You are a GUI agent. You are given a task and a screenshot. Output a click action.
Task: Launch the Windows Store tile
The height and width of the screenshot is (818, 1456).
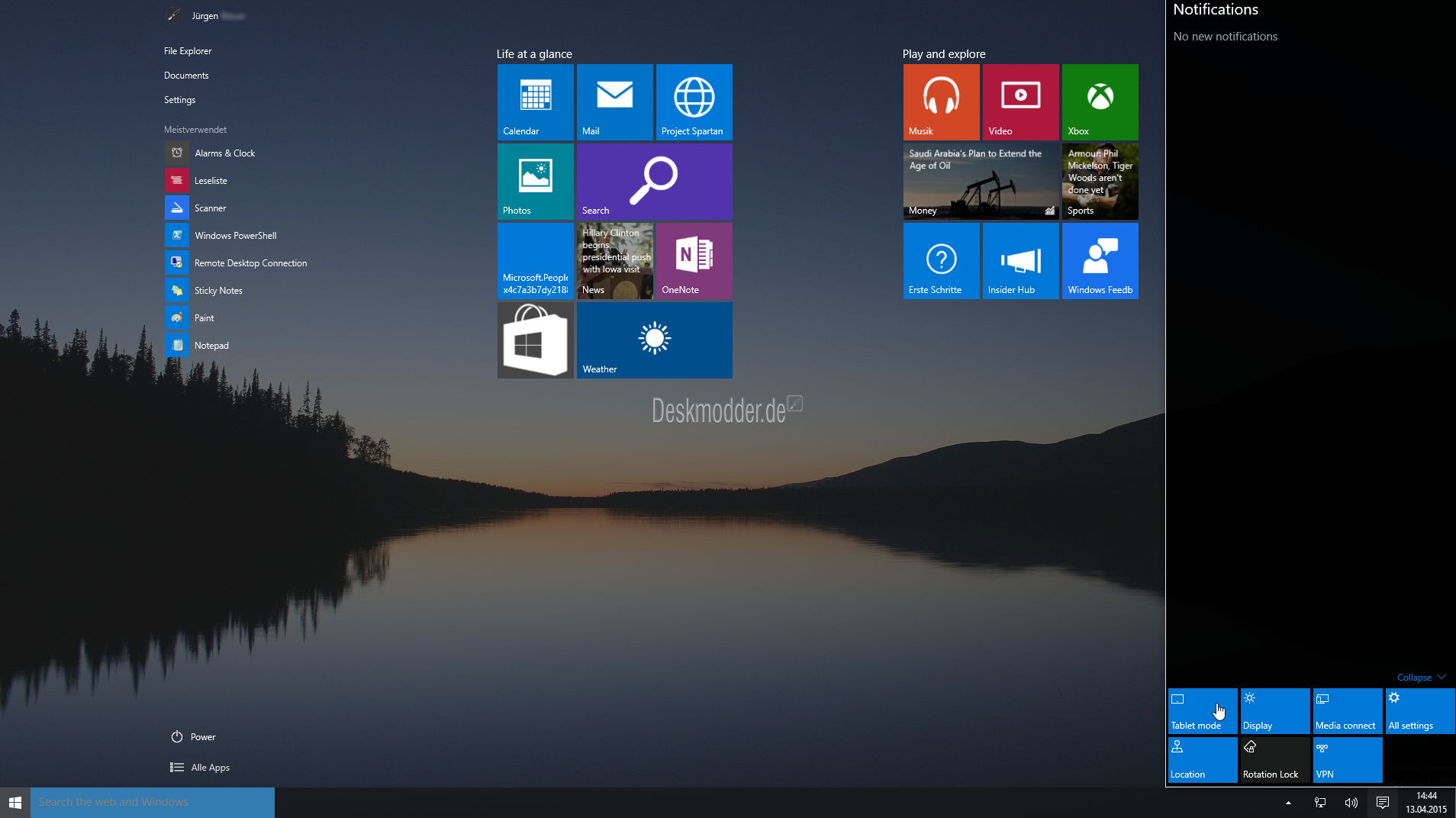[x=536, y=340]
